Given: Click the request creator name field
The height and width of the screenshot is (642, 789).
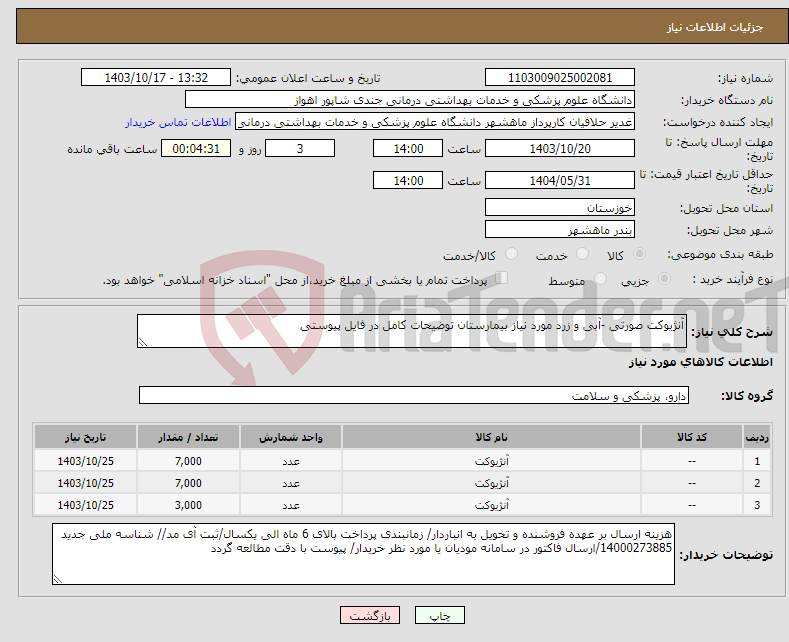Looking at the screenshot, I should point(435,122).
